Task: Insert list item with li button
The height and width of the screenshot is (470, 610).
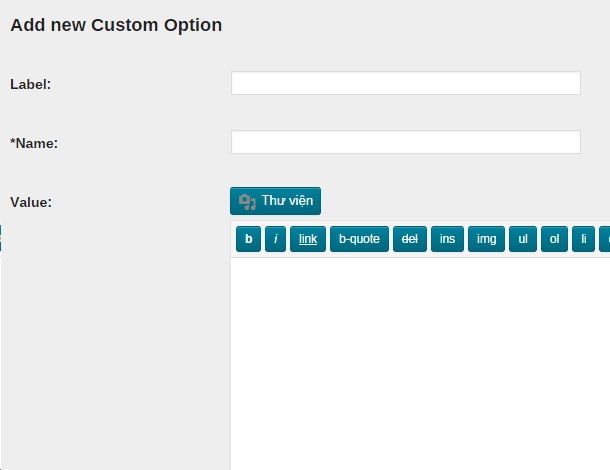Action: 583,239
